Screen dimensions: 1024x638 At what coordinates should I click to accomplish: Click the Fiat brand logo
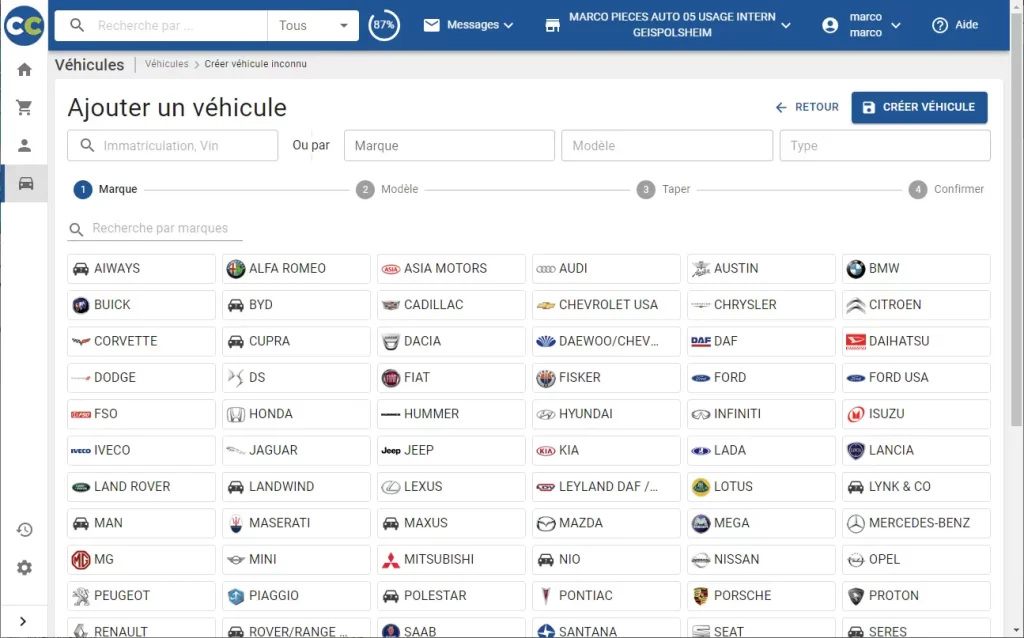tap(391, 377)
